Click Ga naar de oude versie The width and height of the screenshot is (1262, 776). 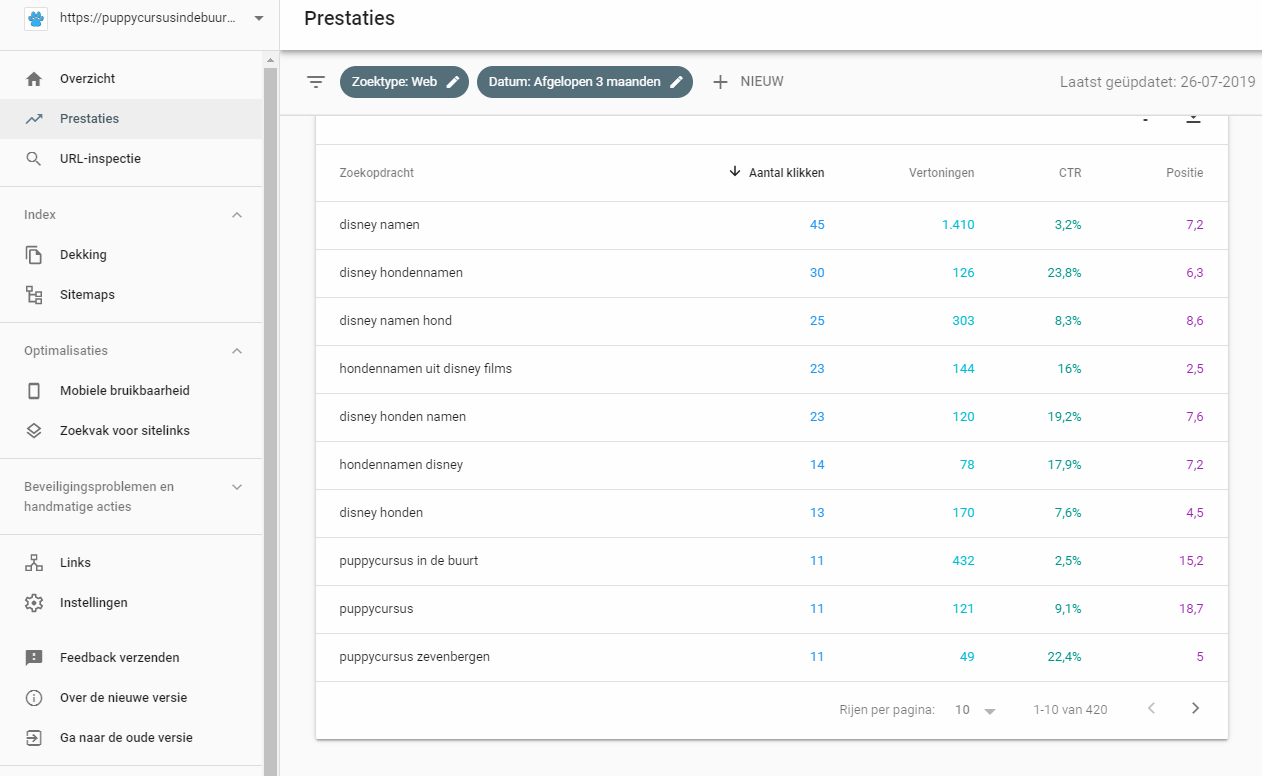(131, 738)
